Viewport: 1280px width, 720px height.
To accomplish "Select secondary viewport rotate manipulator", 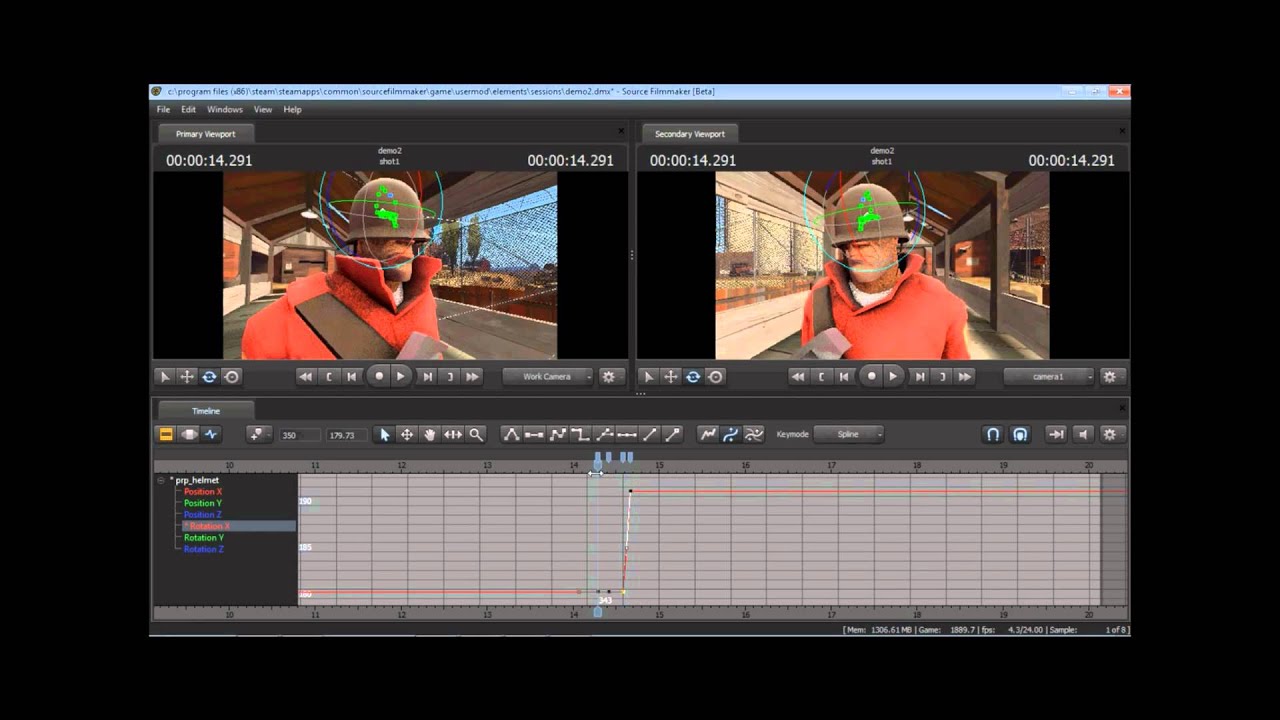I will 693,377.
